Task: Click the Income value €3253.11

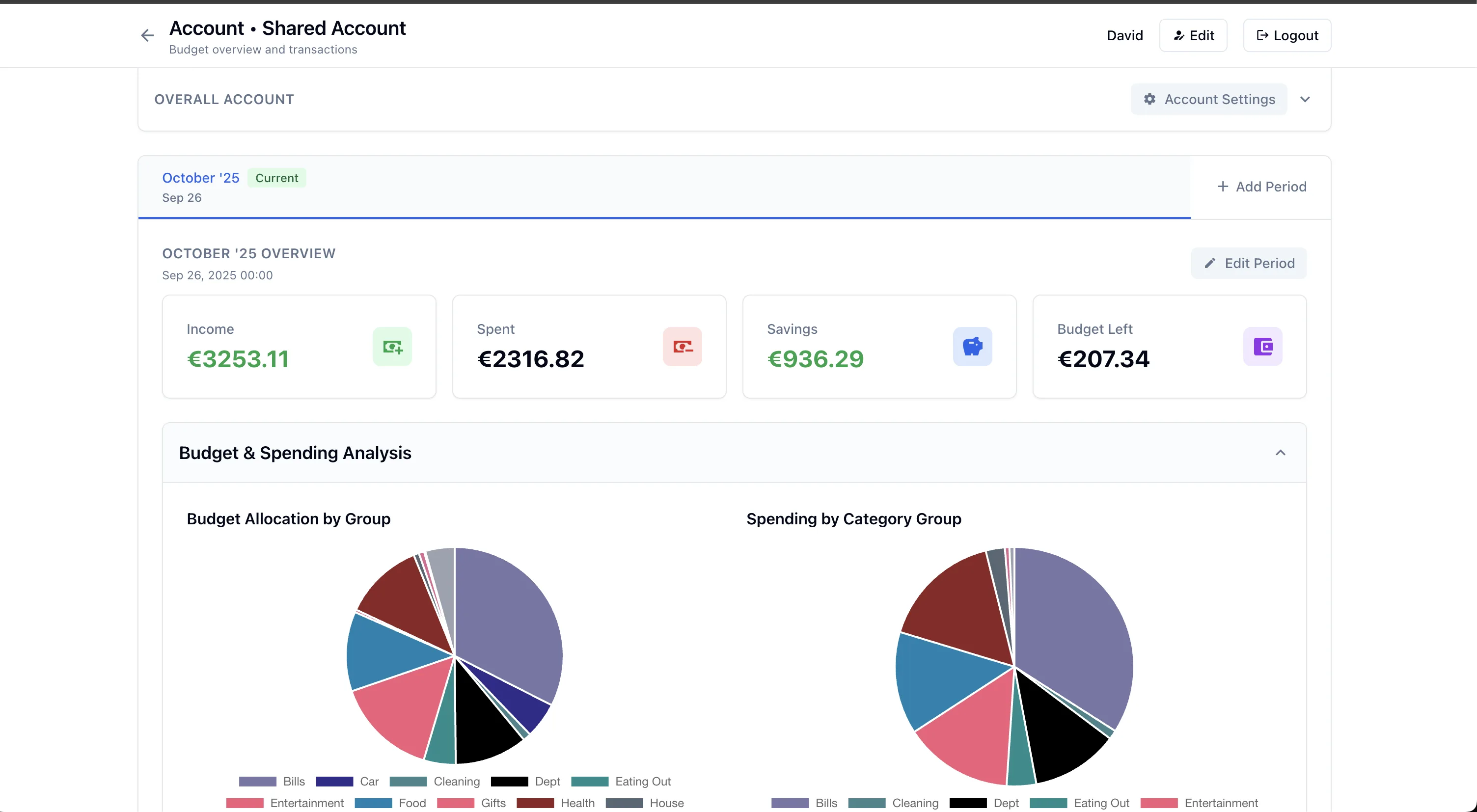Action: [x=238, y=359]
